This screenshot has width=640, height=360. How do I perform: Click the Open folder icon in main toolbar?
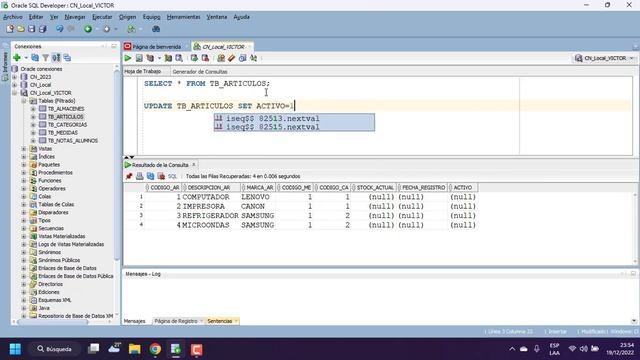point(21,29)
